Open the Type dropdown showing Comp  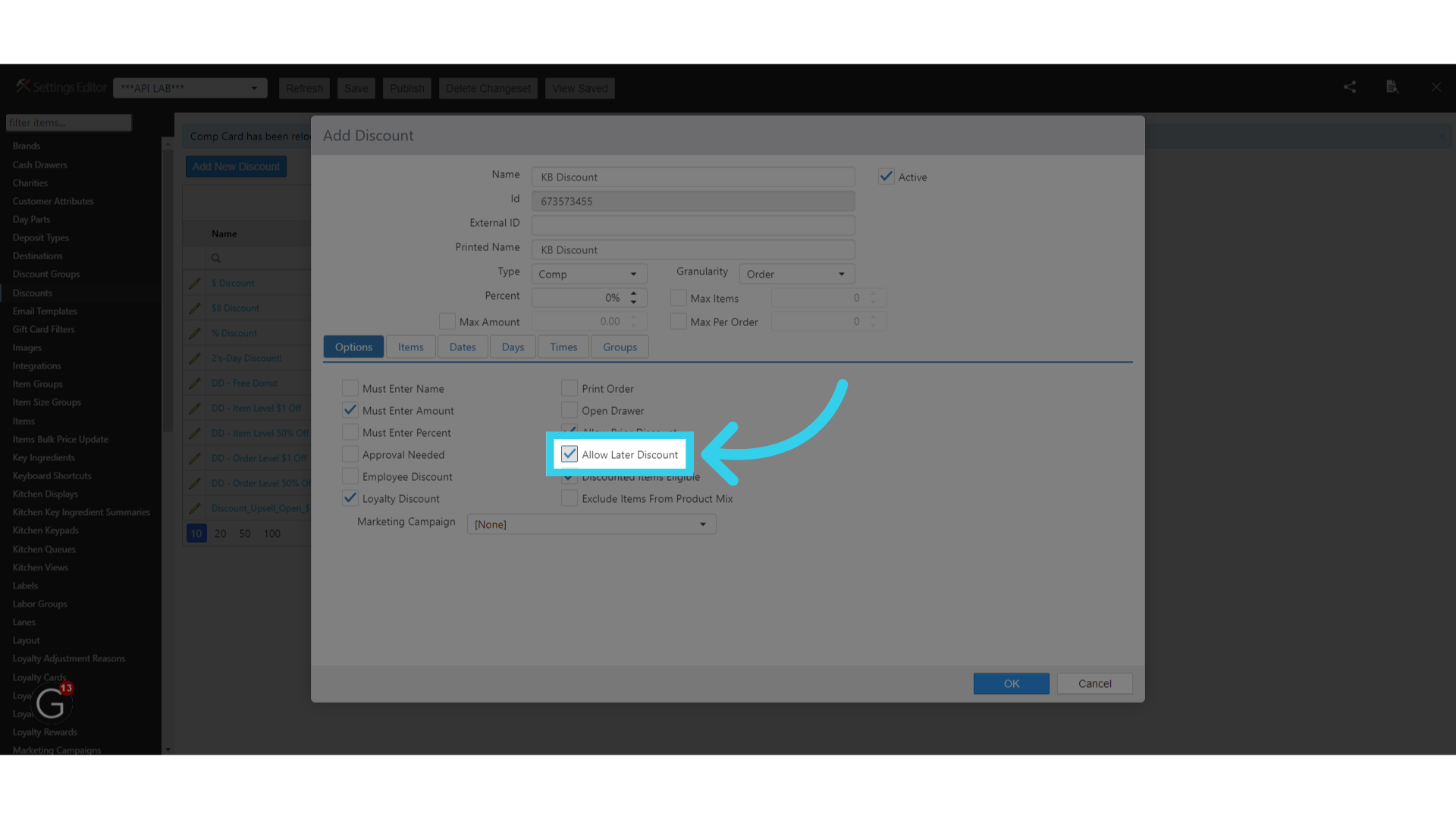(589, 274)
